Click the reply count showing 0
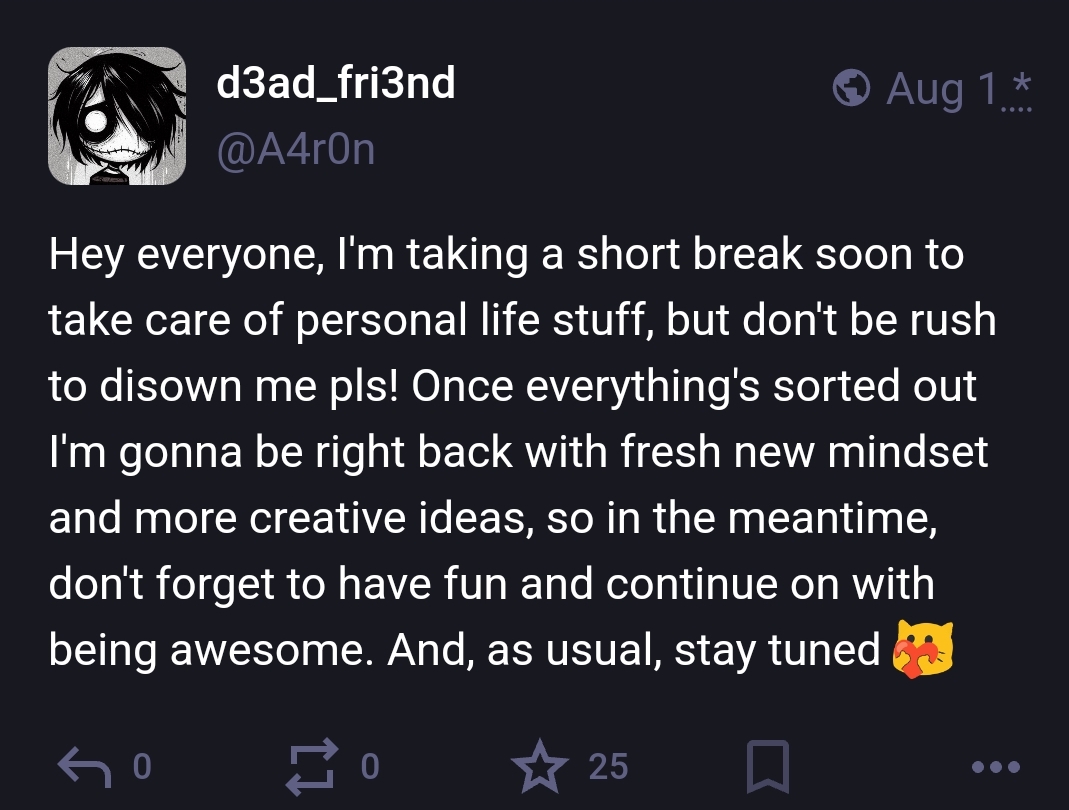Image resolution: width=1069 pixels, height=810 pixels. click(x=141, y=766)
